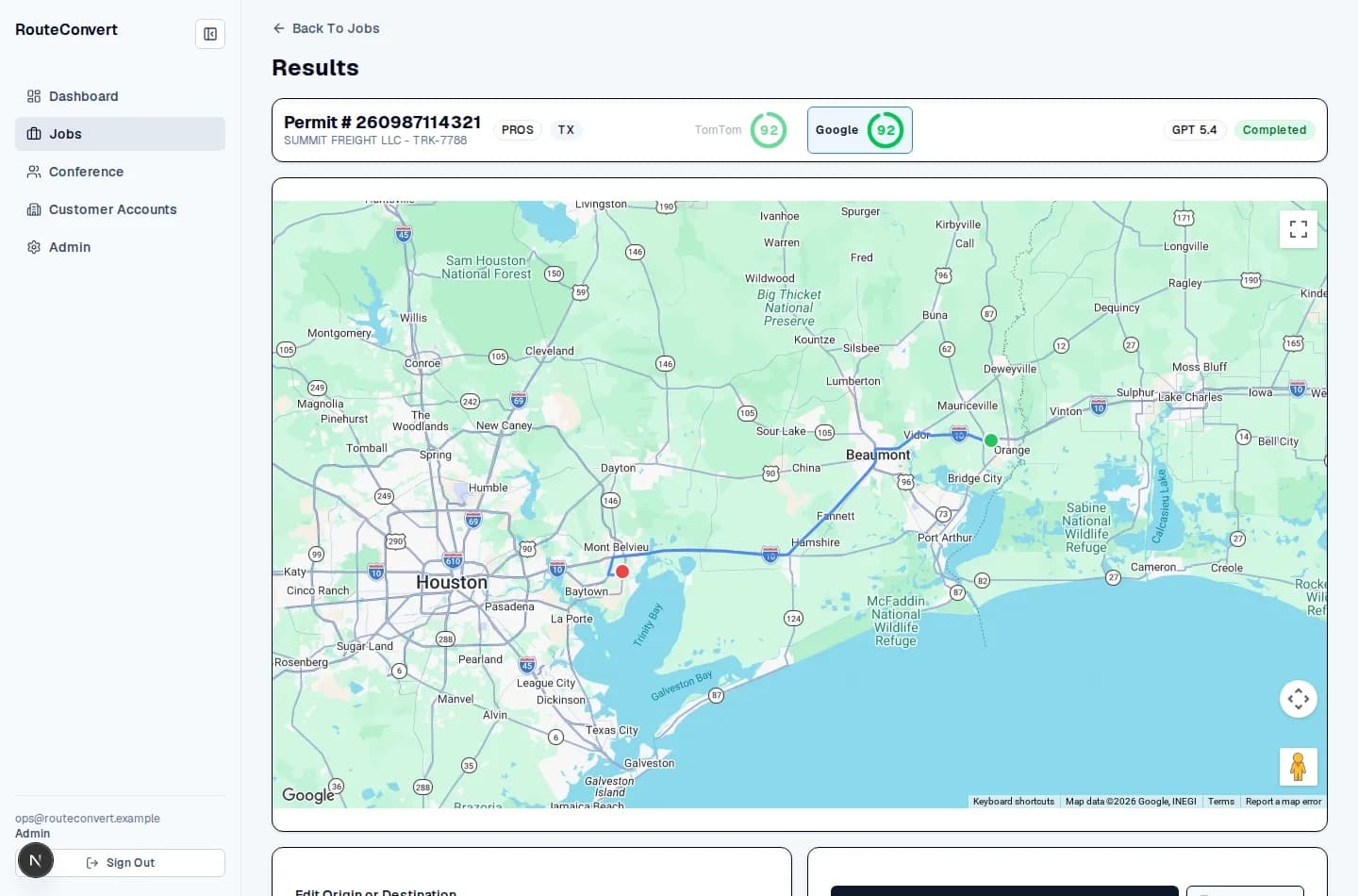Click the Street View pegman icon
Screen dimensions: 1358x896
pos(1299,767)
